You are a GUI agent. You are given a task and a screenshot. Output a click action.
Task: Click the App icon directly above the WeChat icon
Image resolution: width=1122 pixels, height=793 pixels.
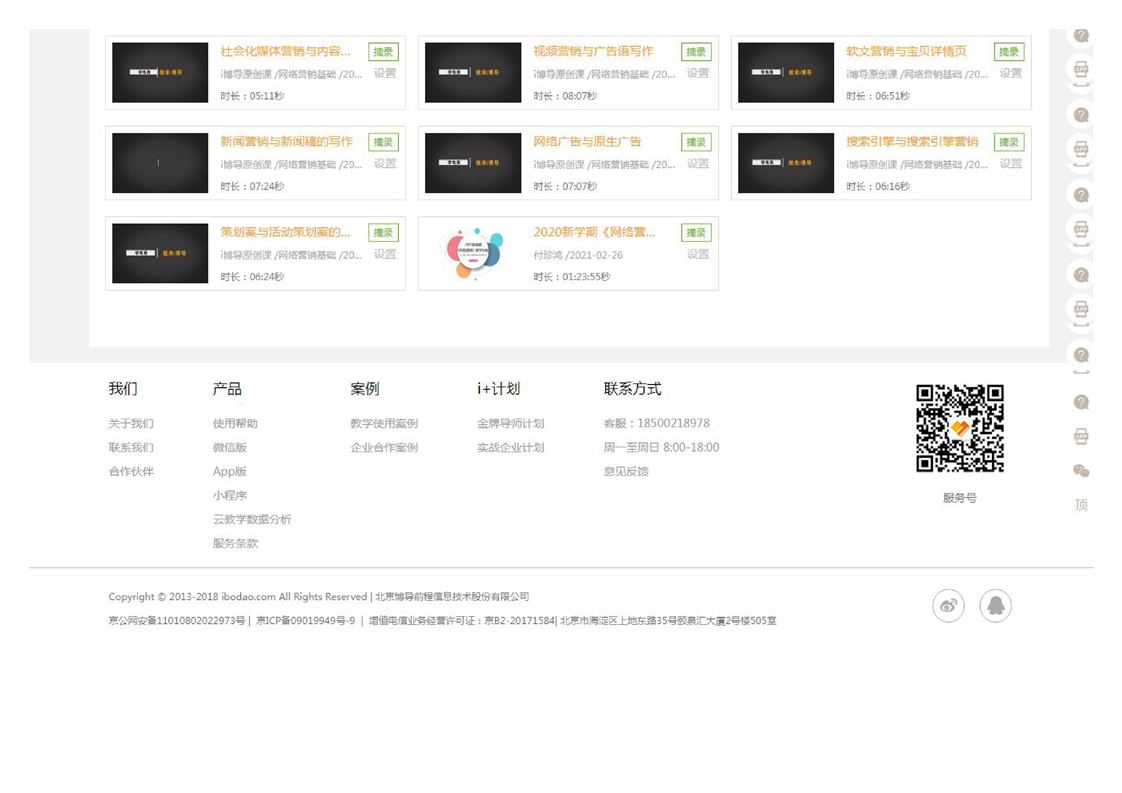pyautogui.click(x=1081, y=437)
